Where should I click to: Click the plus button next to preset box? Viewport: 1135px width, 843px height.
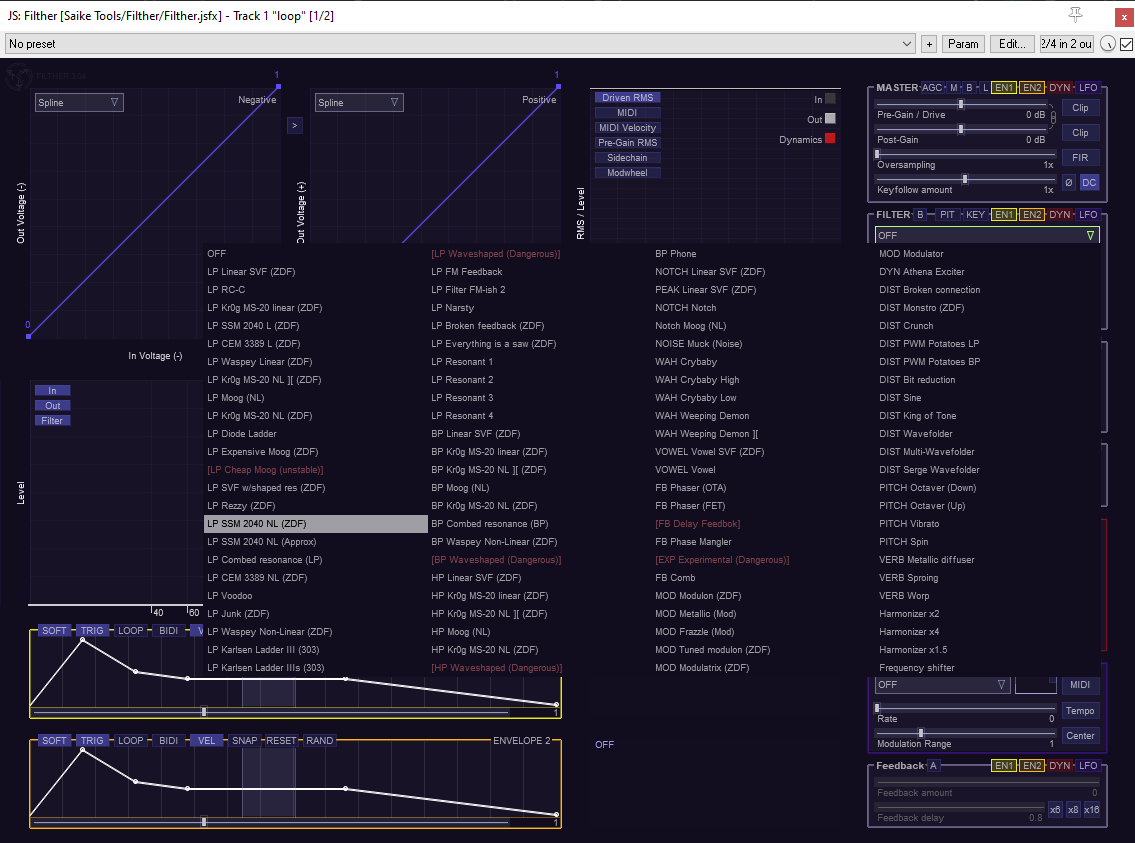(929, 44)
